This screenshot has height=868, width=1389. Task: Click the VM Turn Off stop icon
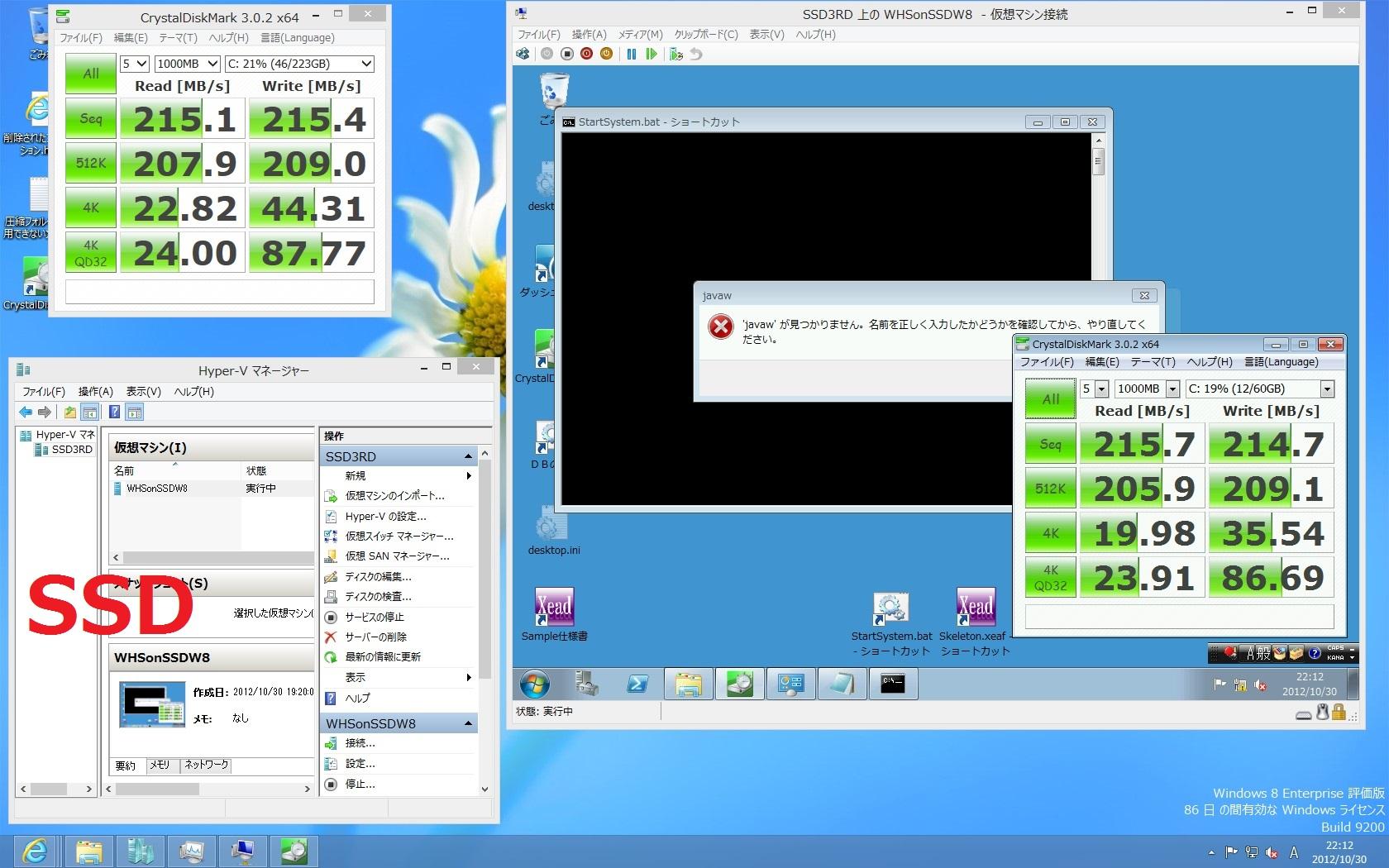pyautogui.click(x=566, y=54)
